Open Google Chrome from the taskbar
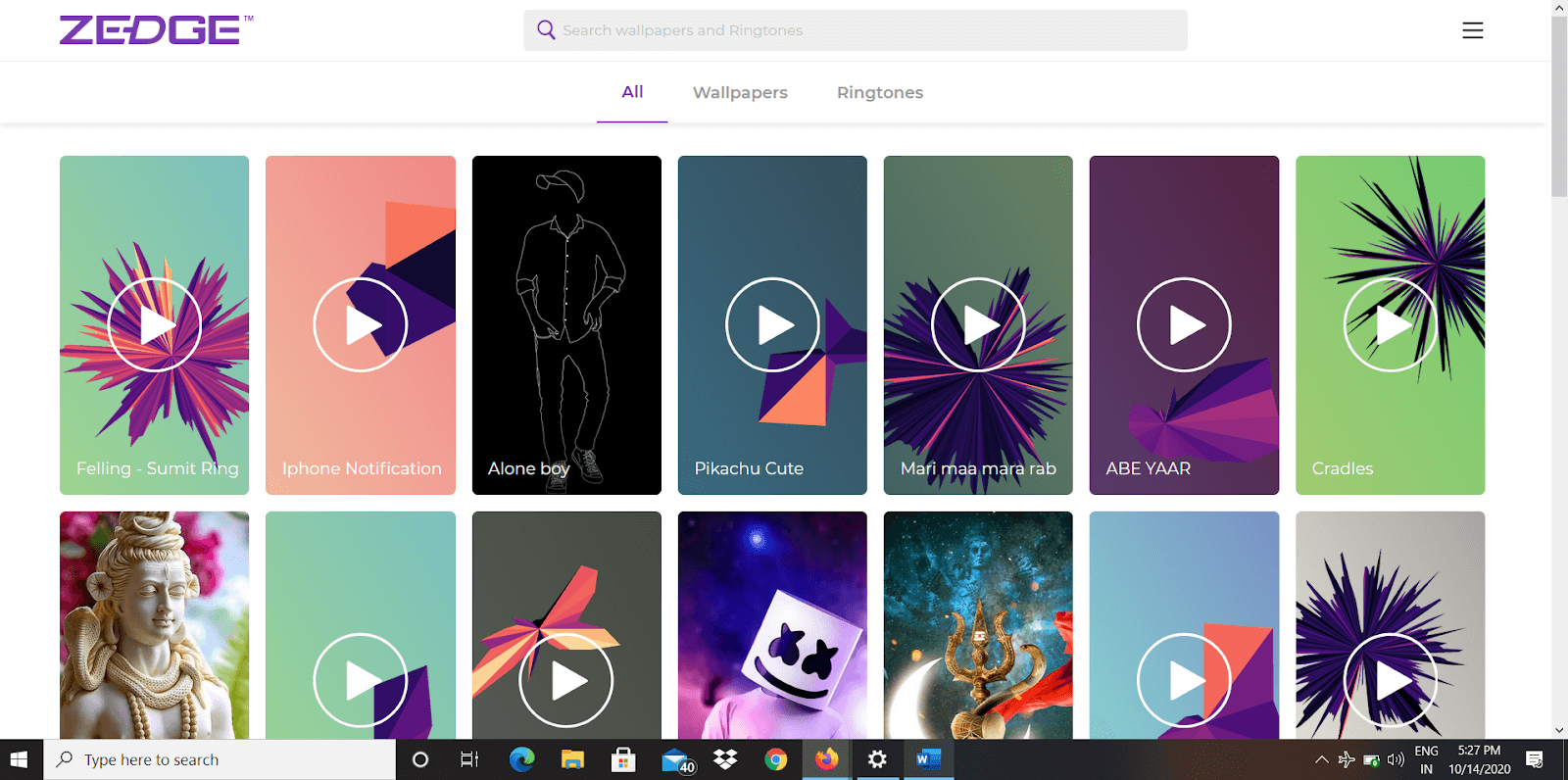This screenshot has width=1568, height=780. click(x=776, y=759)
